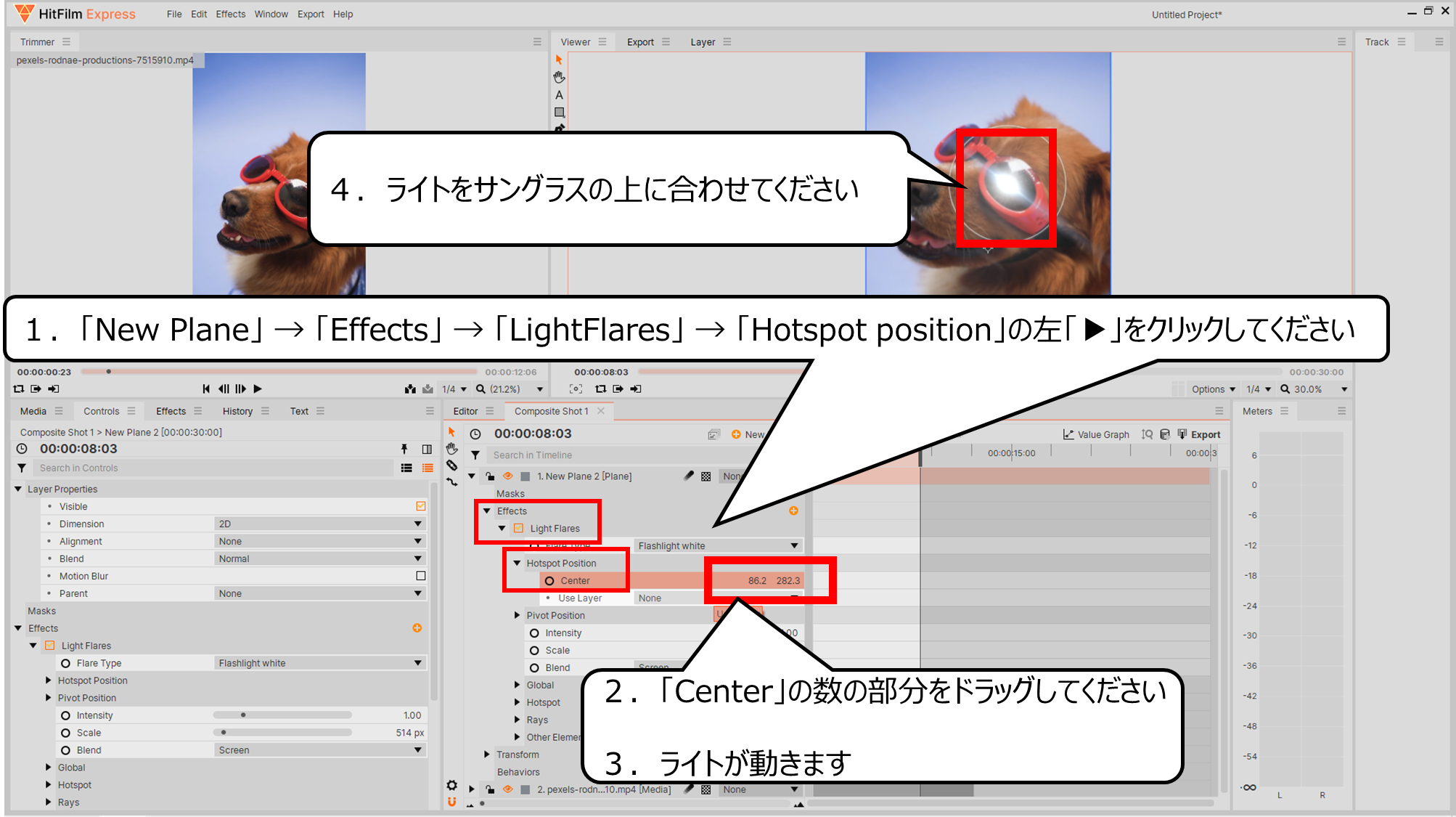Image resolution: width=1456 pixels, height=817 pixels.
Task: Select the hand tool in the Viewer toolbar
Action: (x=559, y=77)
